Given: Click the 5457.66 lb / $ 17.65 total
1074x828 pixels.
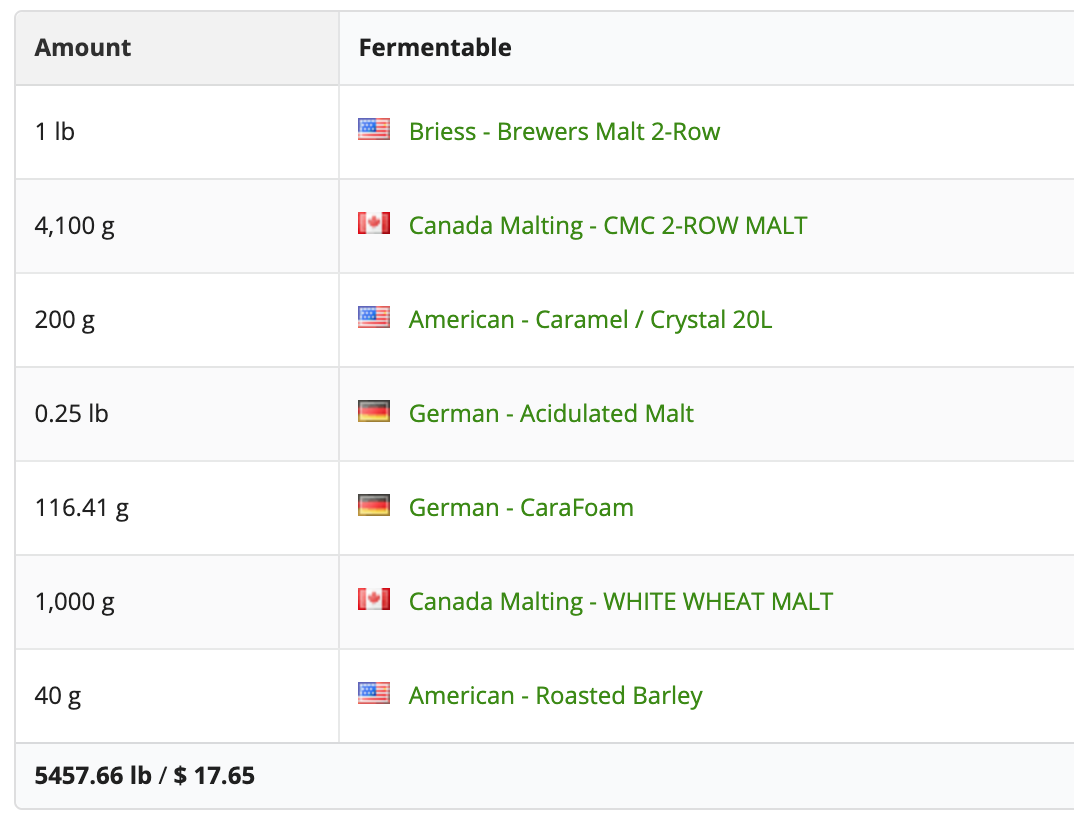Looking at the screenshot, I should tap(145, 776).
